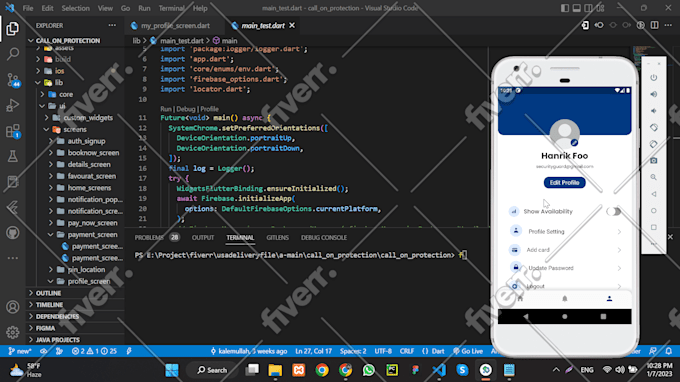
Task: Open Profile Setting in the phone app
Action: tap(565, 232)
